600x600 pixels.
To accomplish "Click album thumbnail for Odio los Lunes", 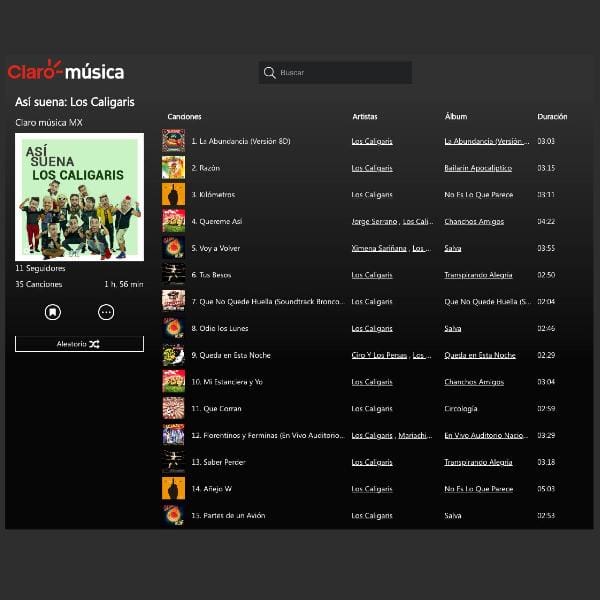I will click(x=173, y=328).
